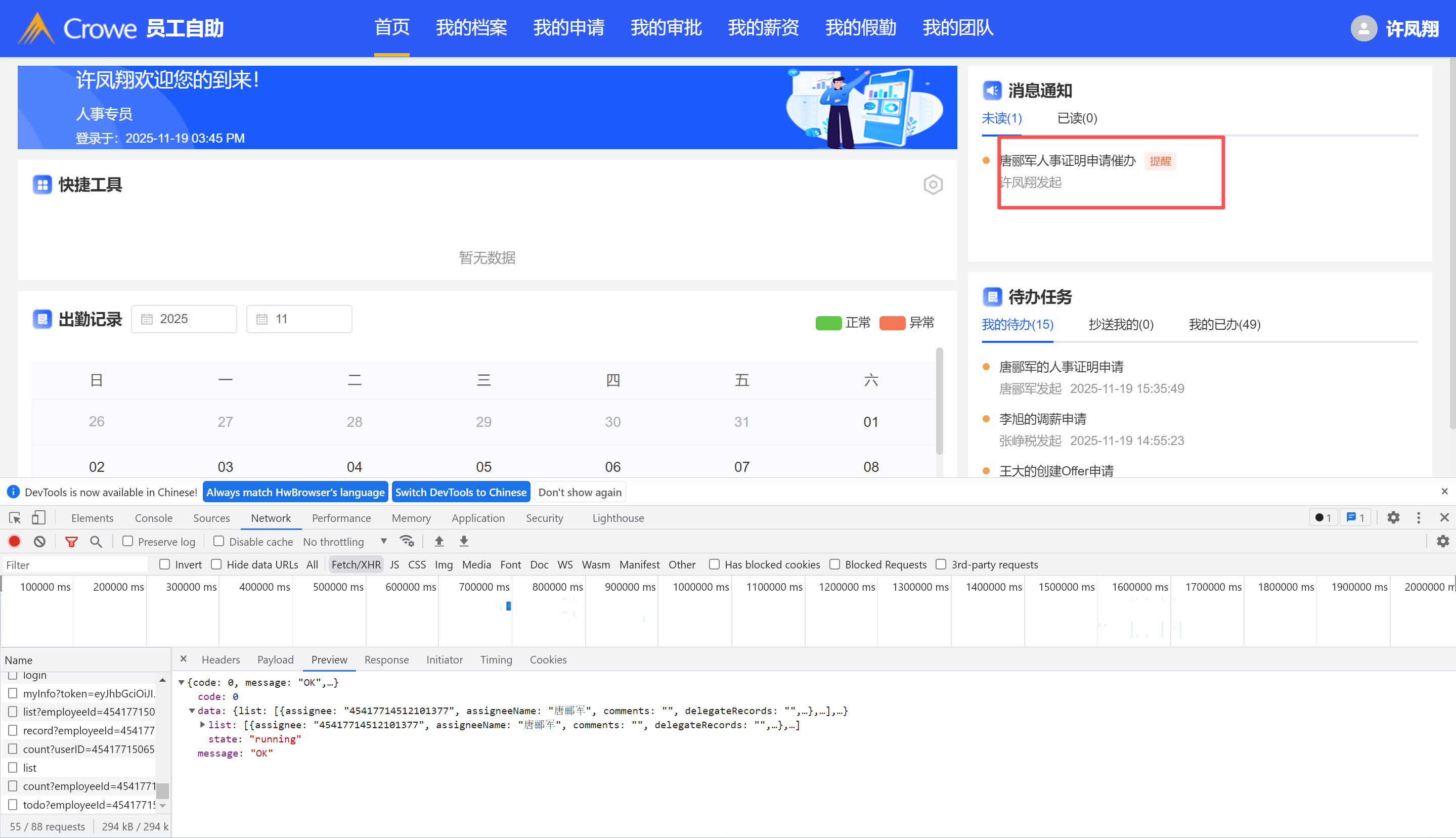Open the 我的薪资 menu item

pos(763,28)
